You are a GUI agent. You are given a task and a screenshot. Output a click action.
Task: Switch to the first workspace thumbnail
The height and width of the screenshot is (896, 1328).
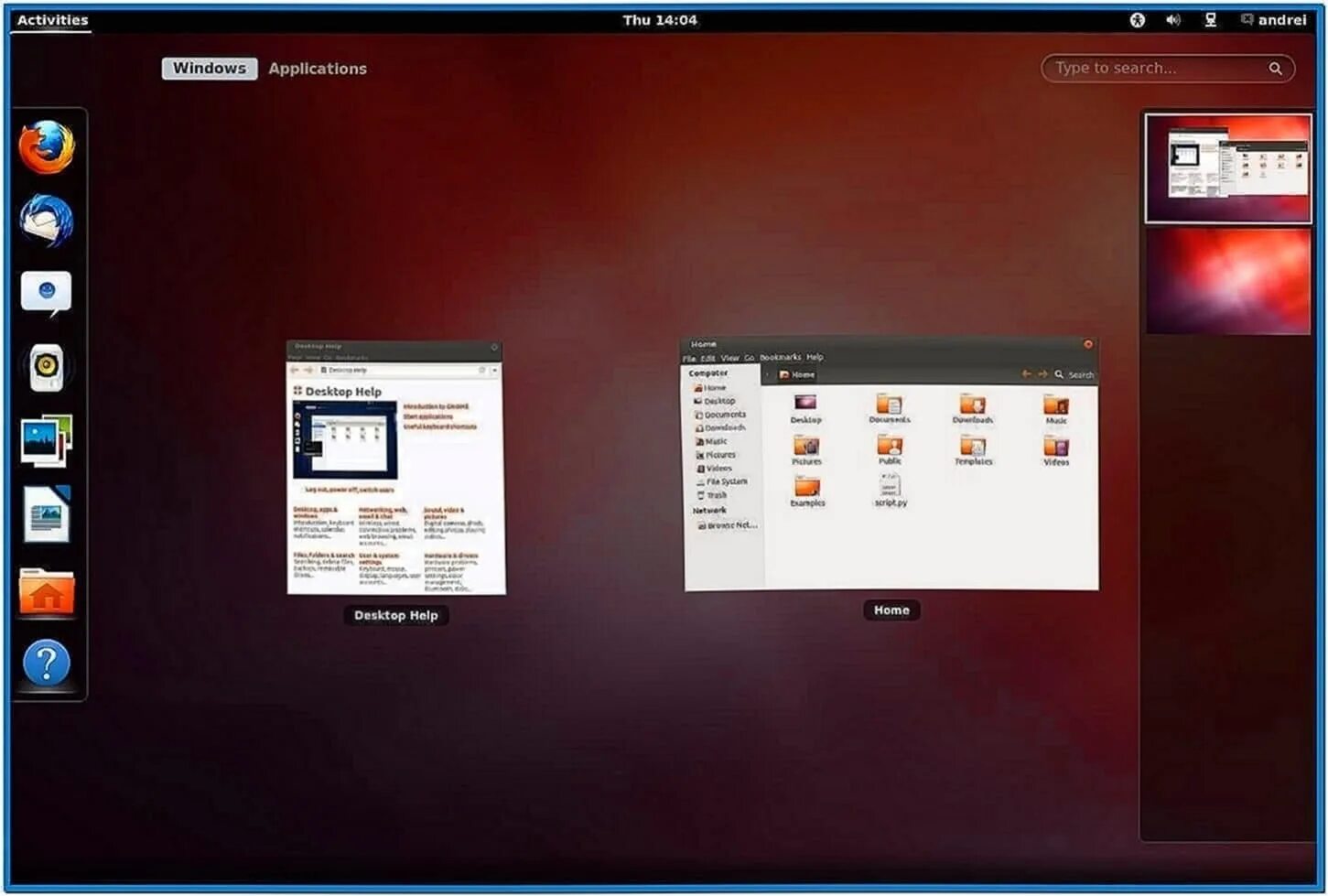1228,168
